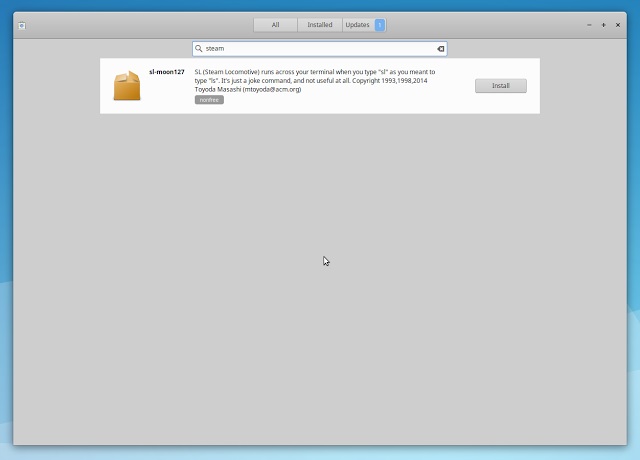This screenshot has width=640, height=460.
Task: Maximize the package manager window
Action: [x=603, y=25]
